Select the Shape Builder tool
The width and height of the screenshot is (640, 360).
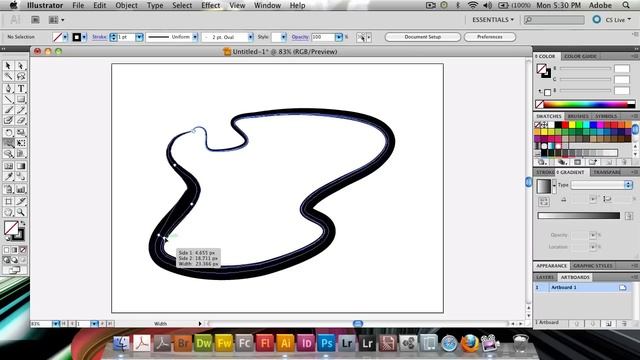(x=8, y=153)
